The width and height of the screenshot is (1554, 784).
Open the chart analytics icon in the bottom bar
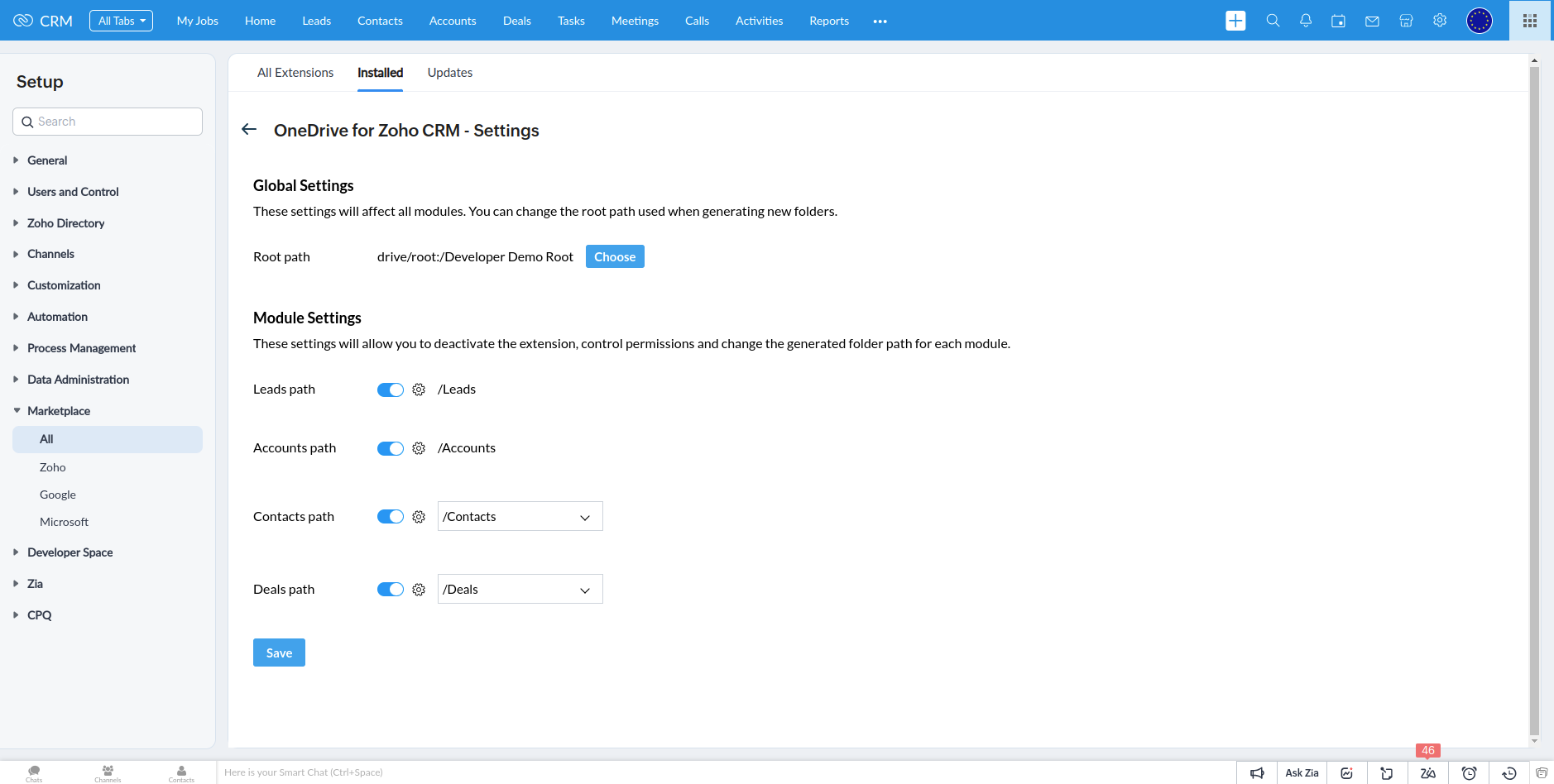(x=1347, y=773)
